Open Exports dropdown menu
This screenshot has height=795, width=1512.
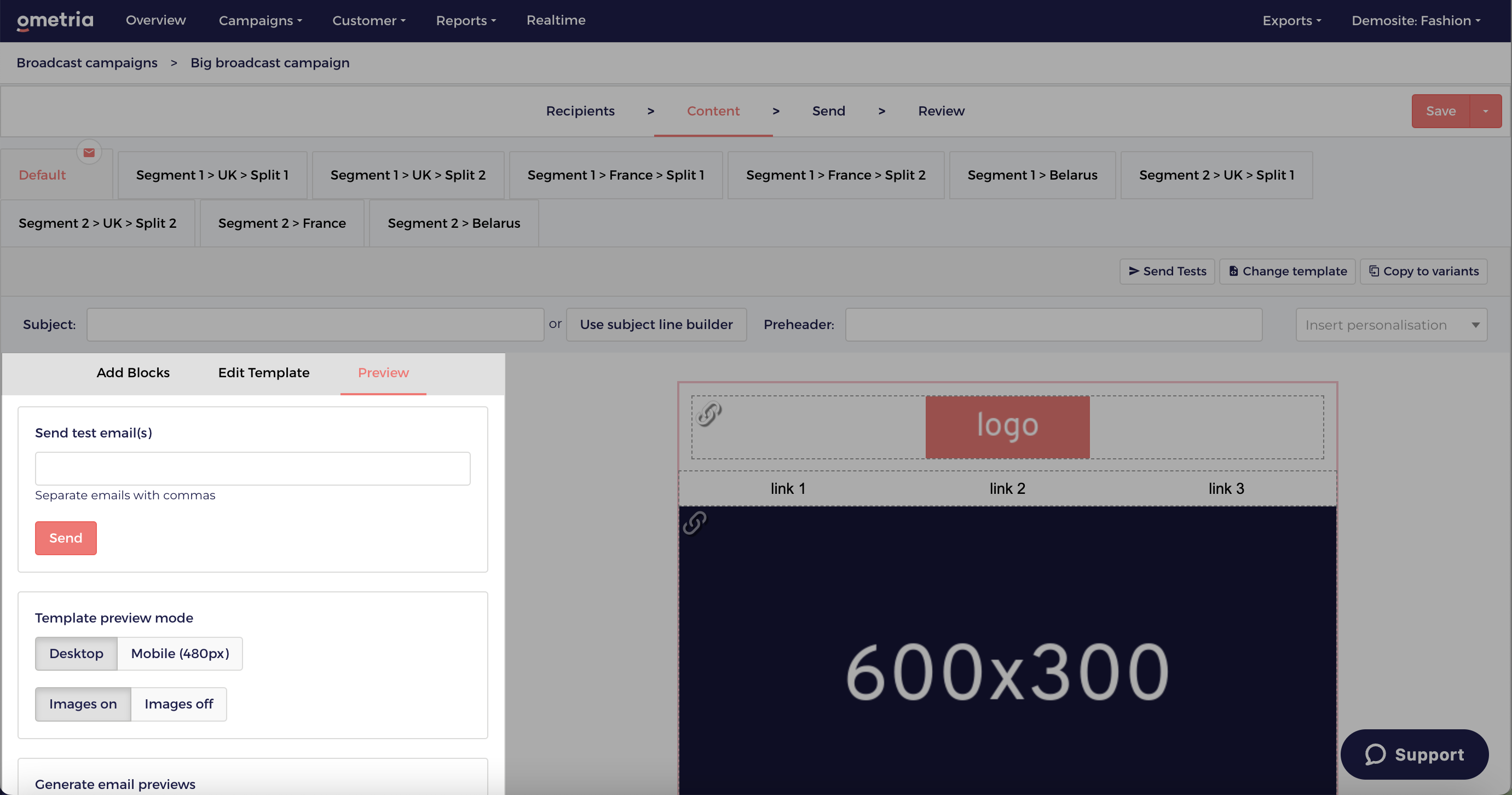click(x=1292, y=21)
